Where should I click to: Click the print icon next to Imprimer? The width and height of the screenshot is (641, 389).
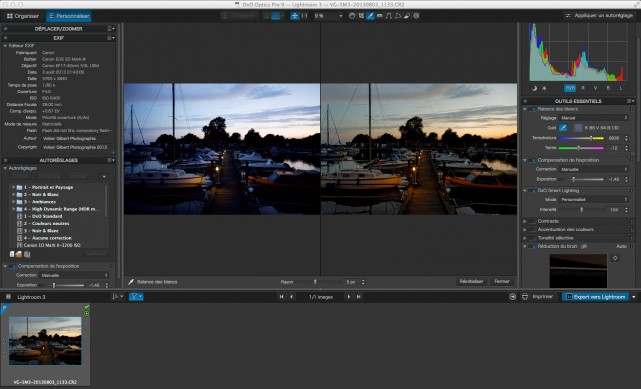point(525,297)
